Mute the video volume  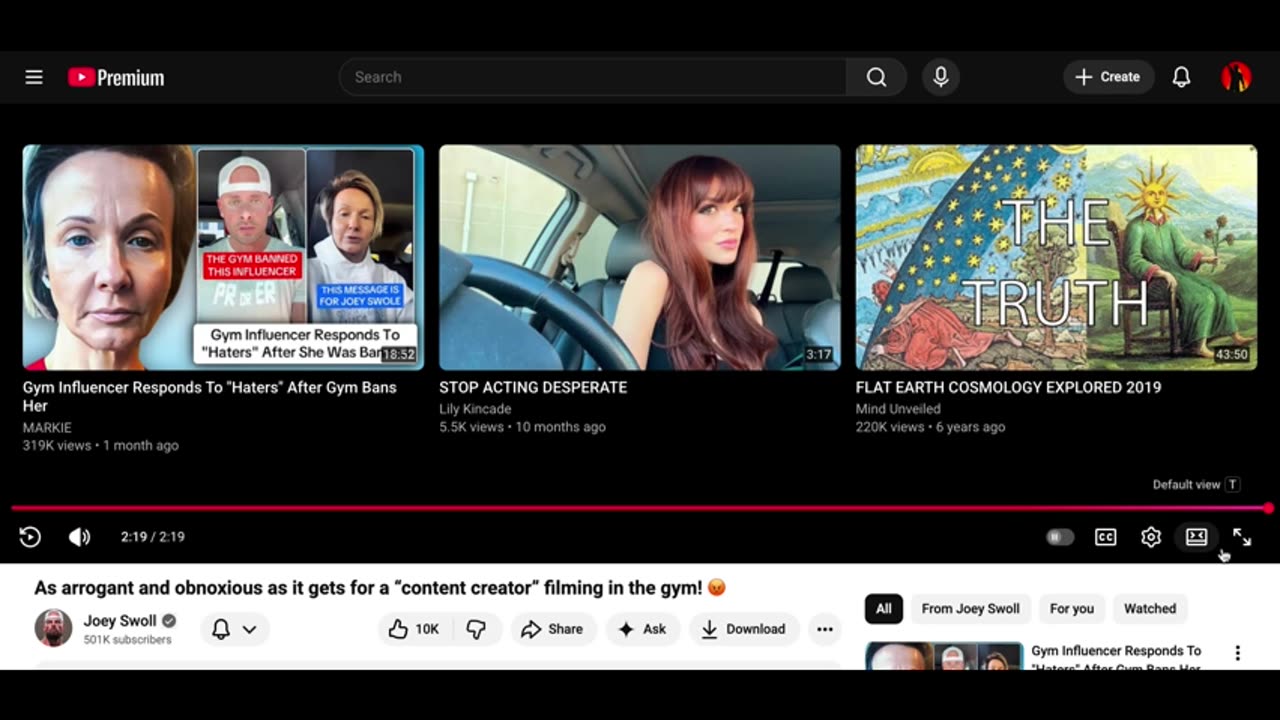coord(79,537)
